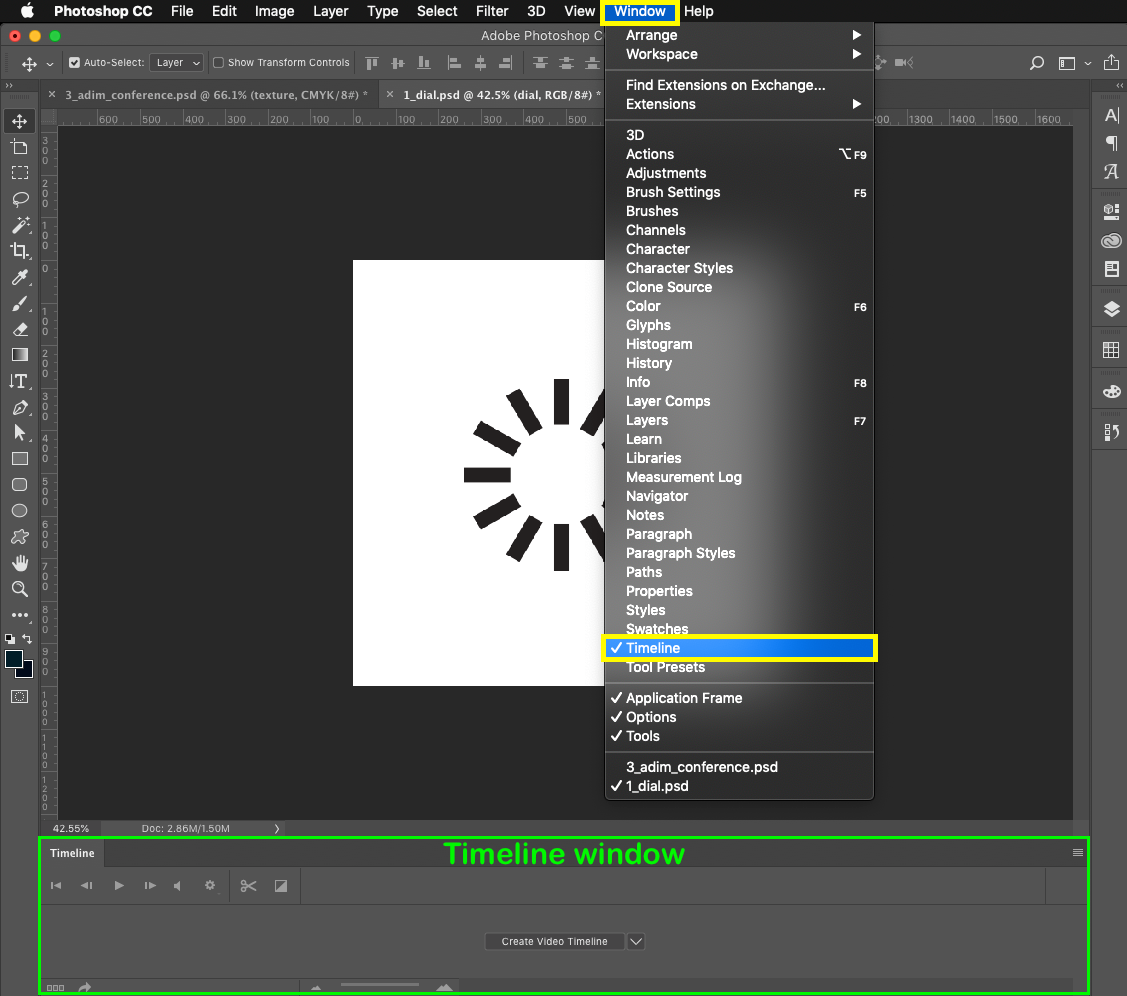Step to the next frame
This screenshot has height=996, width=1127.
tap(150, 886)
